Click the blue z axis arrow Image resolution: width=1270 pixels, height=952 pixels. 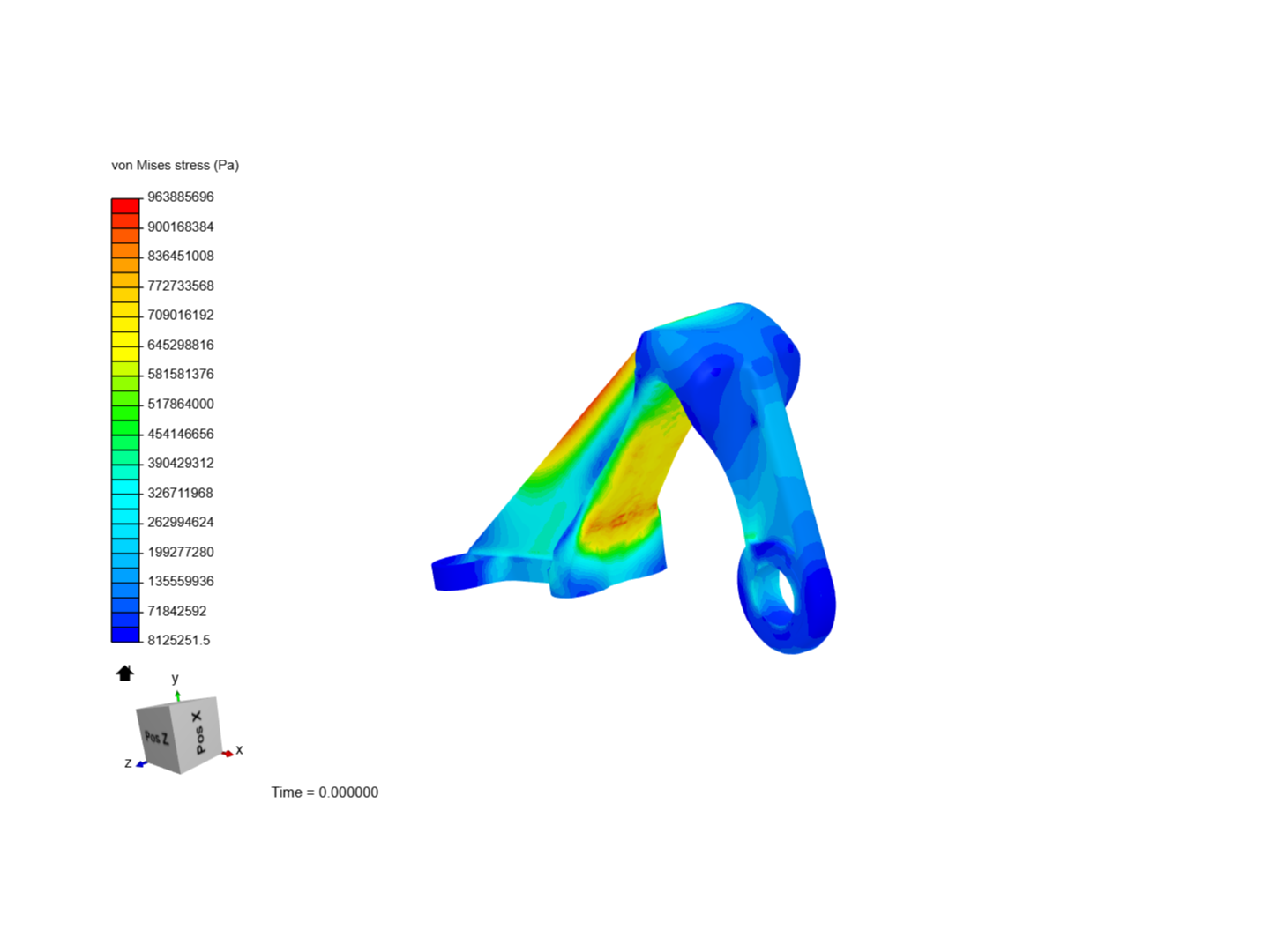(x=141, y=764)
